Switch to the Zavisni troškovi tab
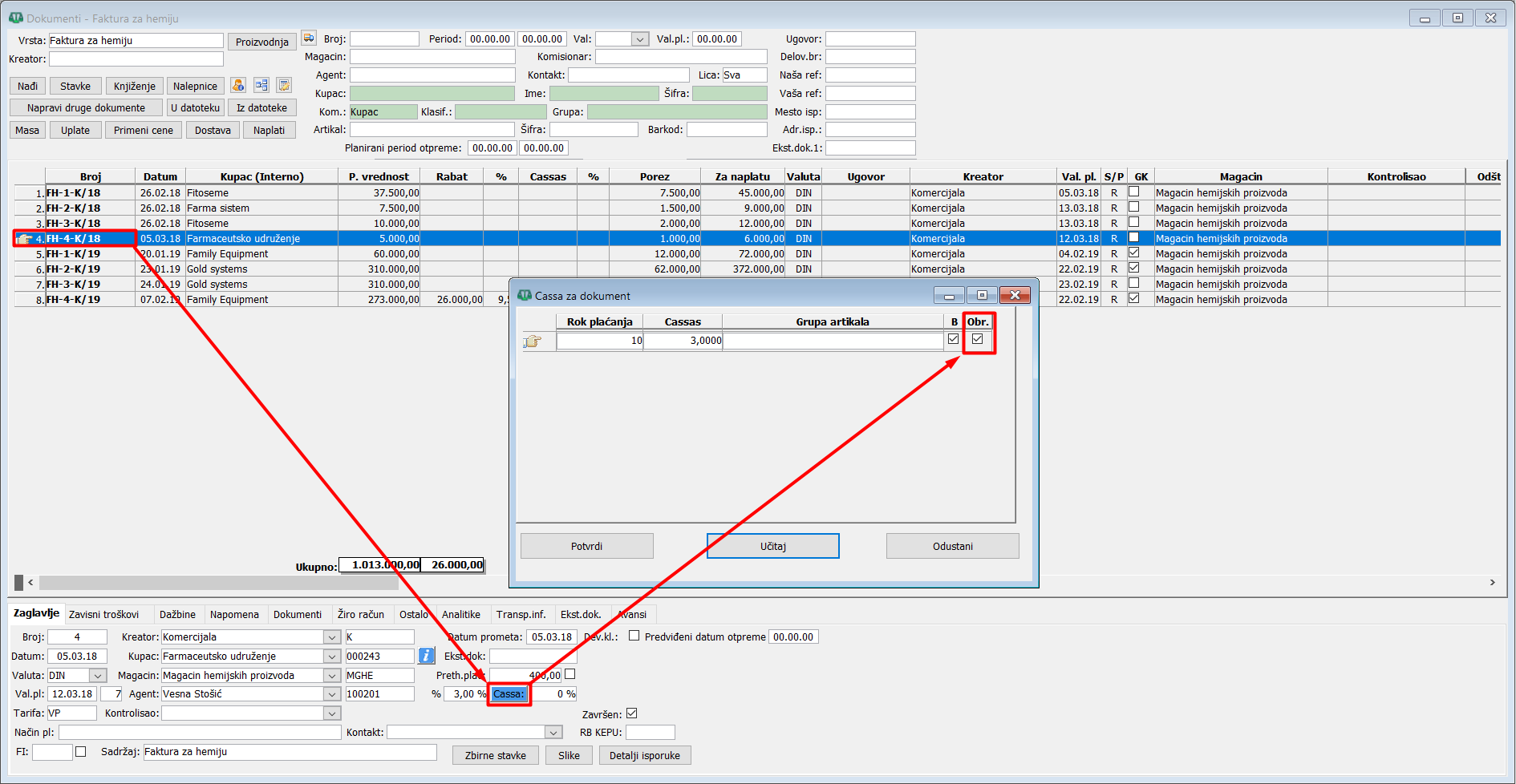 pos(104,615)
